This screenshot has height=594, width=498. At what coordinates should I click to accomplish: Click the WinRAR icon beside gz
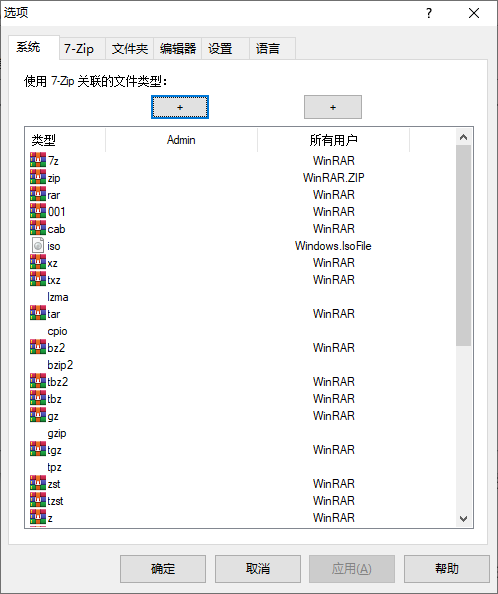pos(38,416)
